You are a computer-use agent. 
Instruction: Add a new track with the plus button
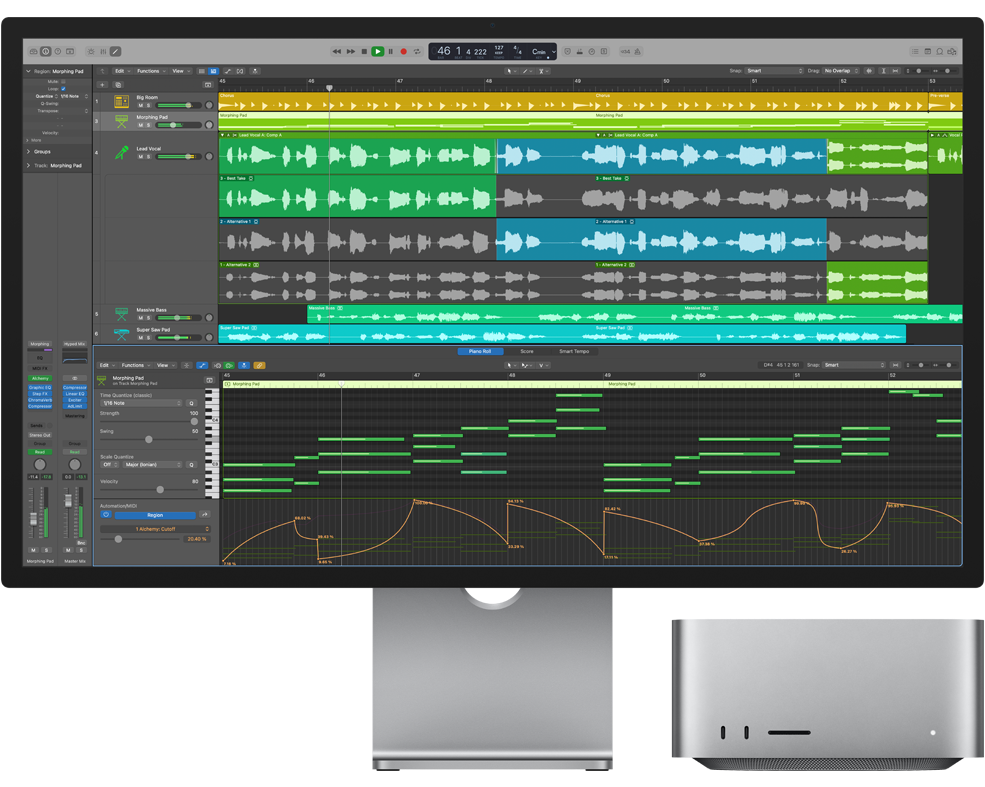pos(102,85)
